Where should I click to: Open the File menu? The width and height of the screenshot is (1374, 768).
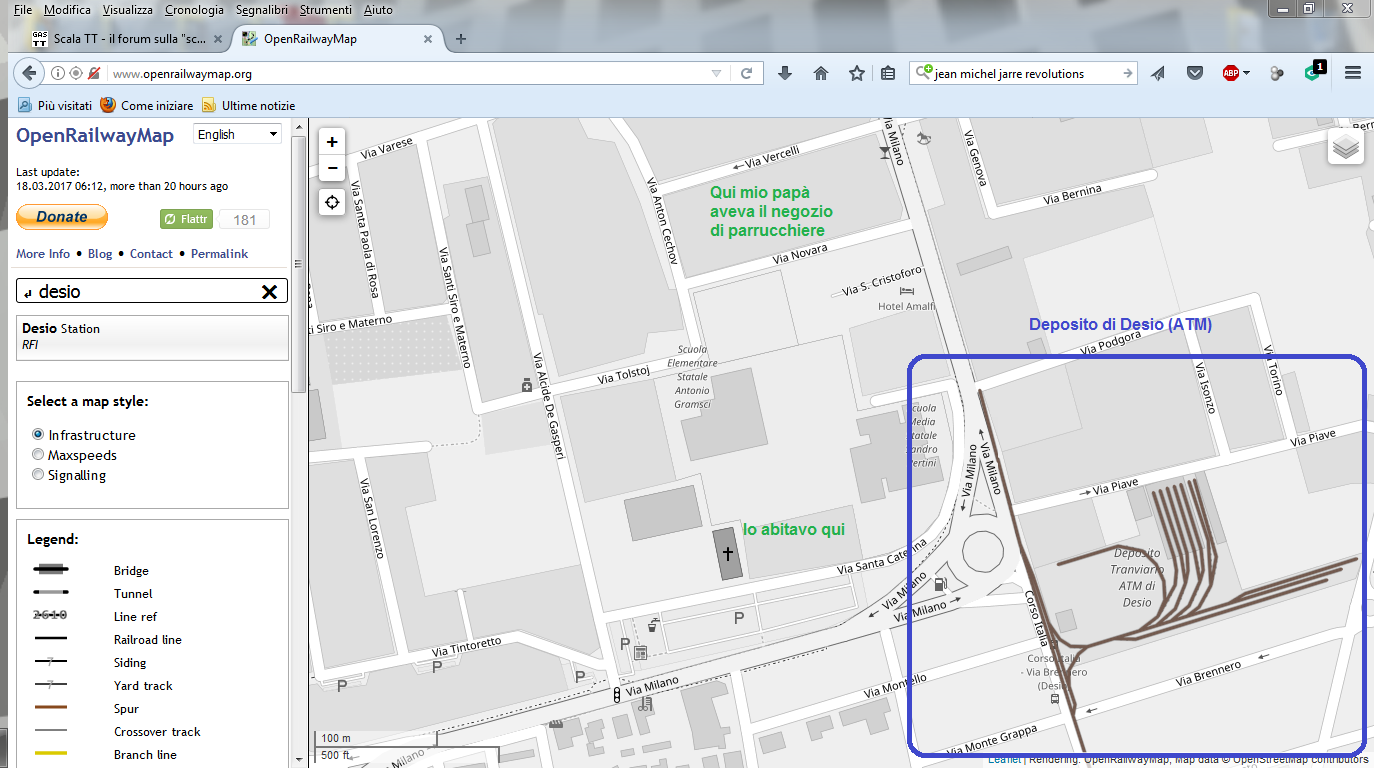22,10
